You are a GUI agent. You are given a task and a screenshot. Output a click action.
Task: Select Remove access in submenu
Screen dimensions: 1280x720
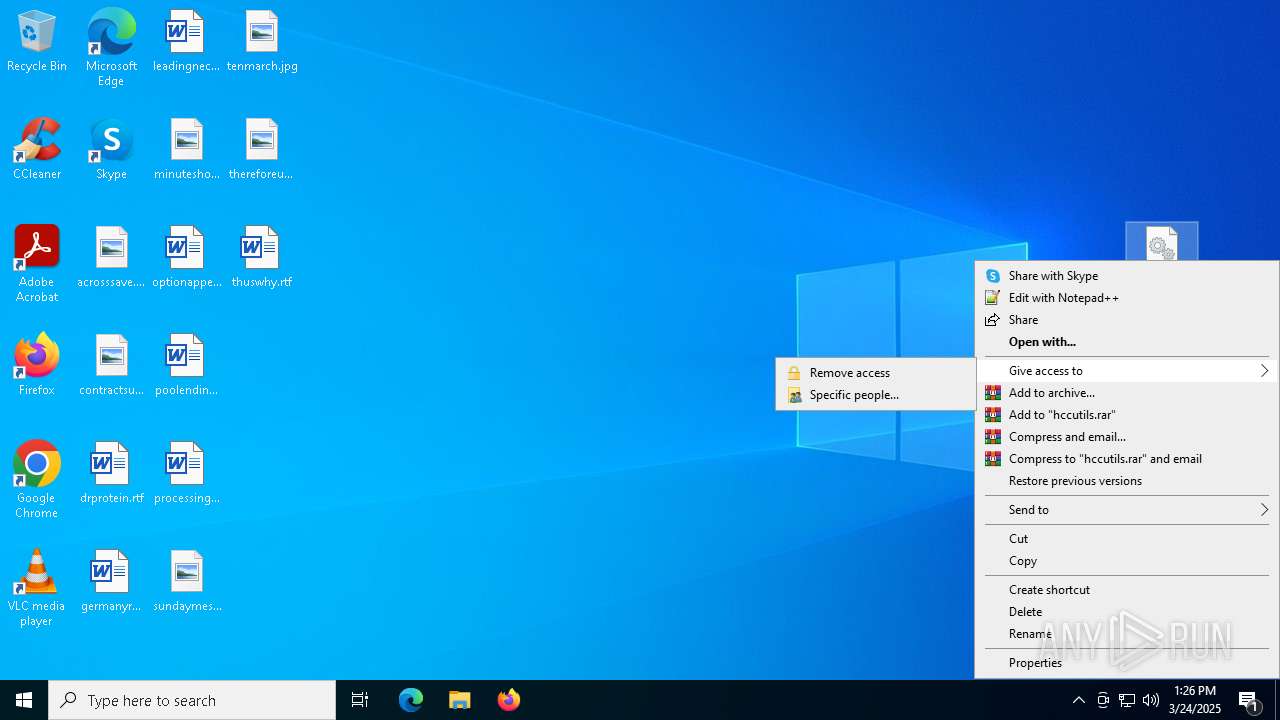pyautogui.click(x=876, y=373)
